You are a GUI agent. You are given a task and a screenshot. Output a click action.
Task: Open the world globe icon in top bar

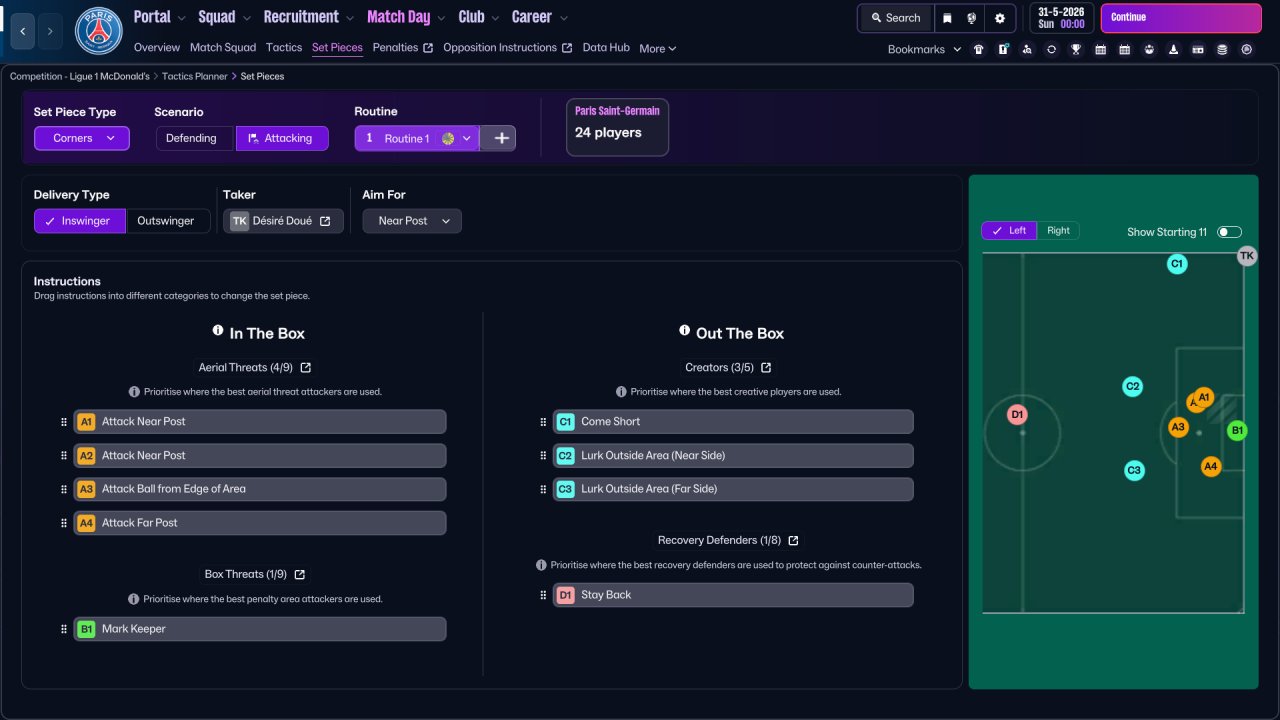tap(971, 18)
